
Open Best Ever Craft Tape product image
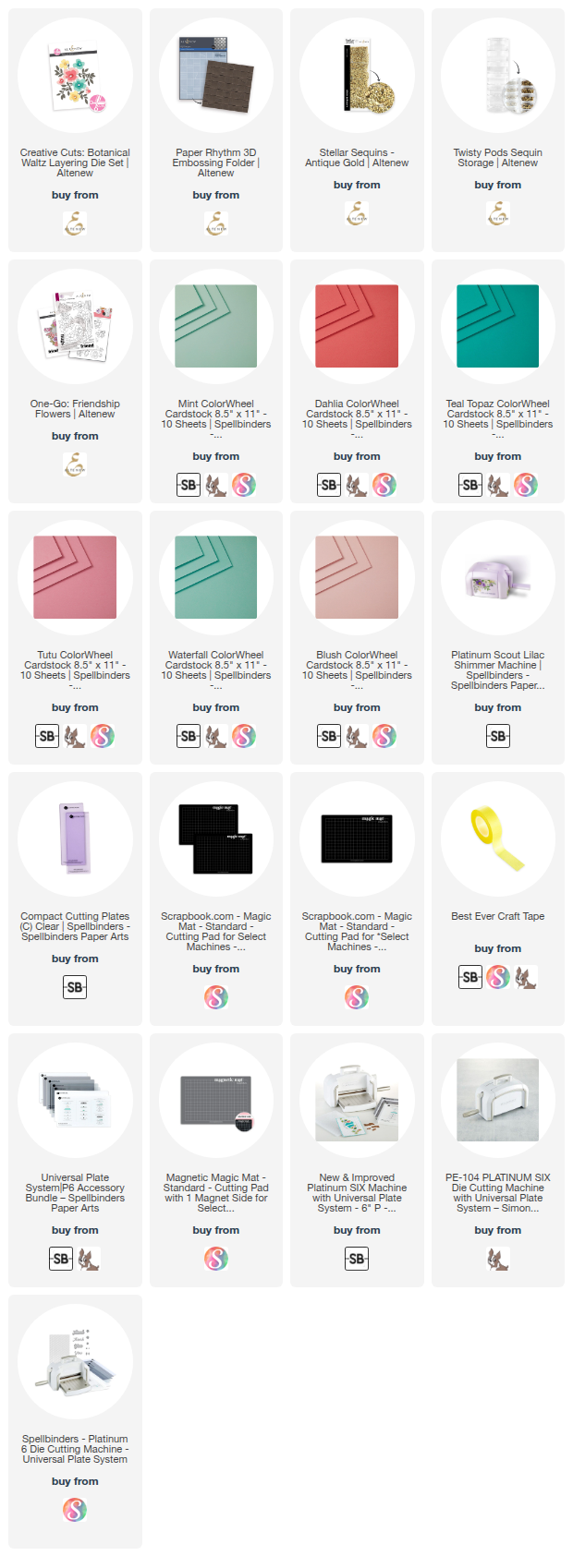[x=497, y=838]
